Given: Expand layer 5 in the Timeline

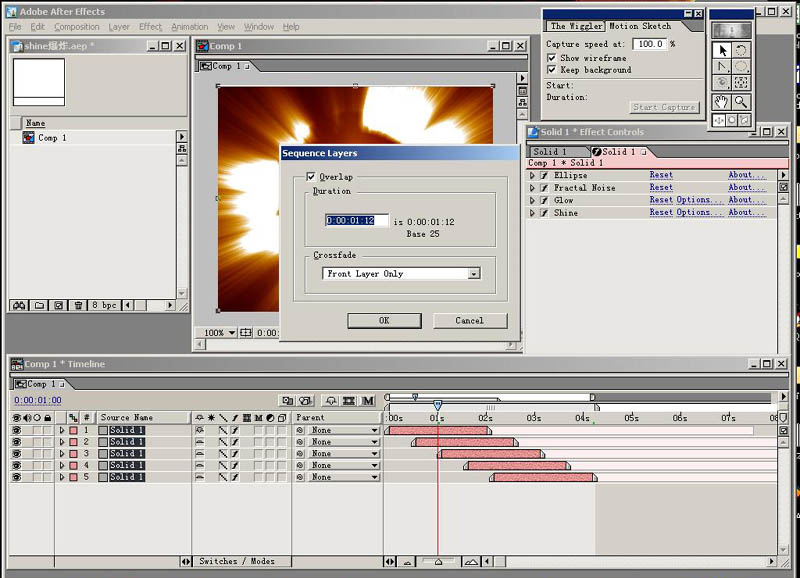Looking at the screenshot, I should (62, 477).
